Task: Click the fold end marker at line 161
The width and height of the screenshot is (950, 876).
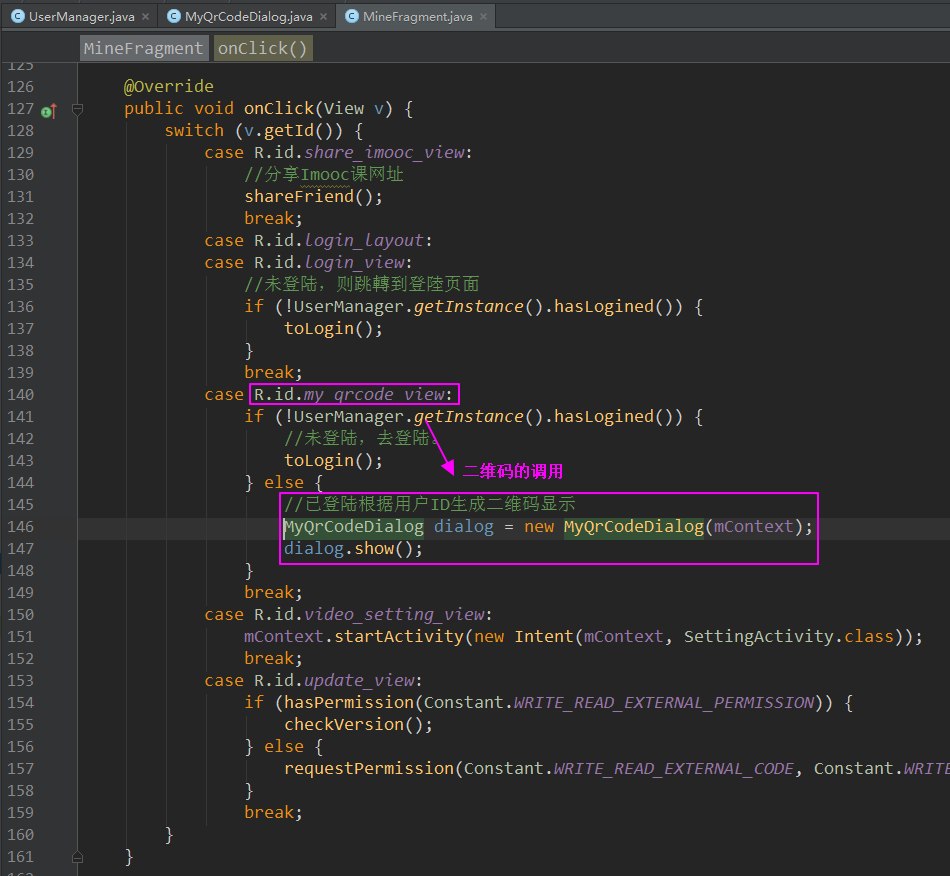Action: [x=78, y=857]
